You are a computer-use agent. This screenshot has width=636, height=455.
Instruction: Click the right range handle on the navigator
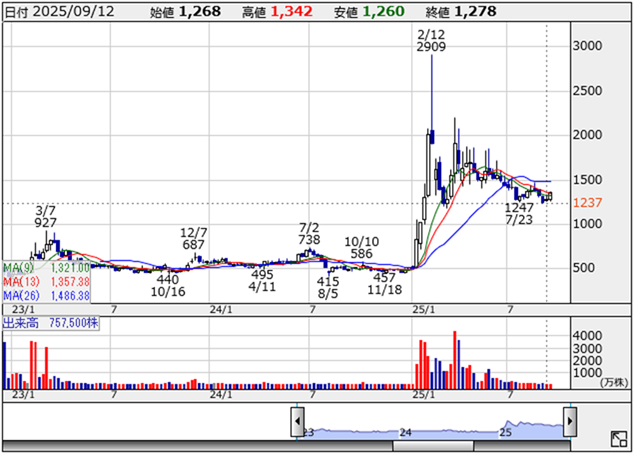pos(569,422)
